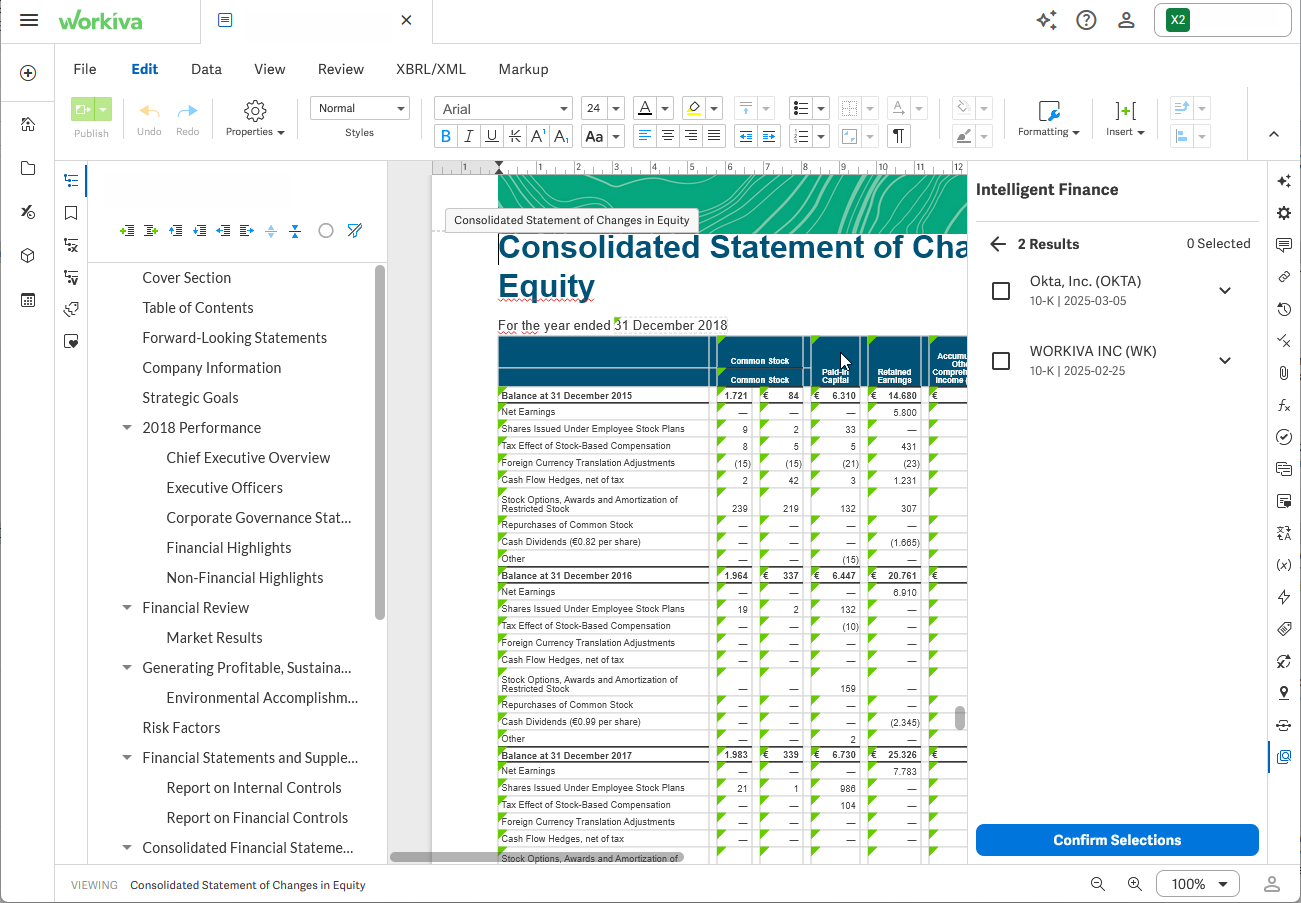Check the Okta, Inc. (OKTA) result checkbox
Screen dimensions: 1301x903
1001,291
